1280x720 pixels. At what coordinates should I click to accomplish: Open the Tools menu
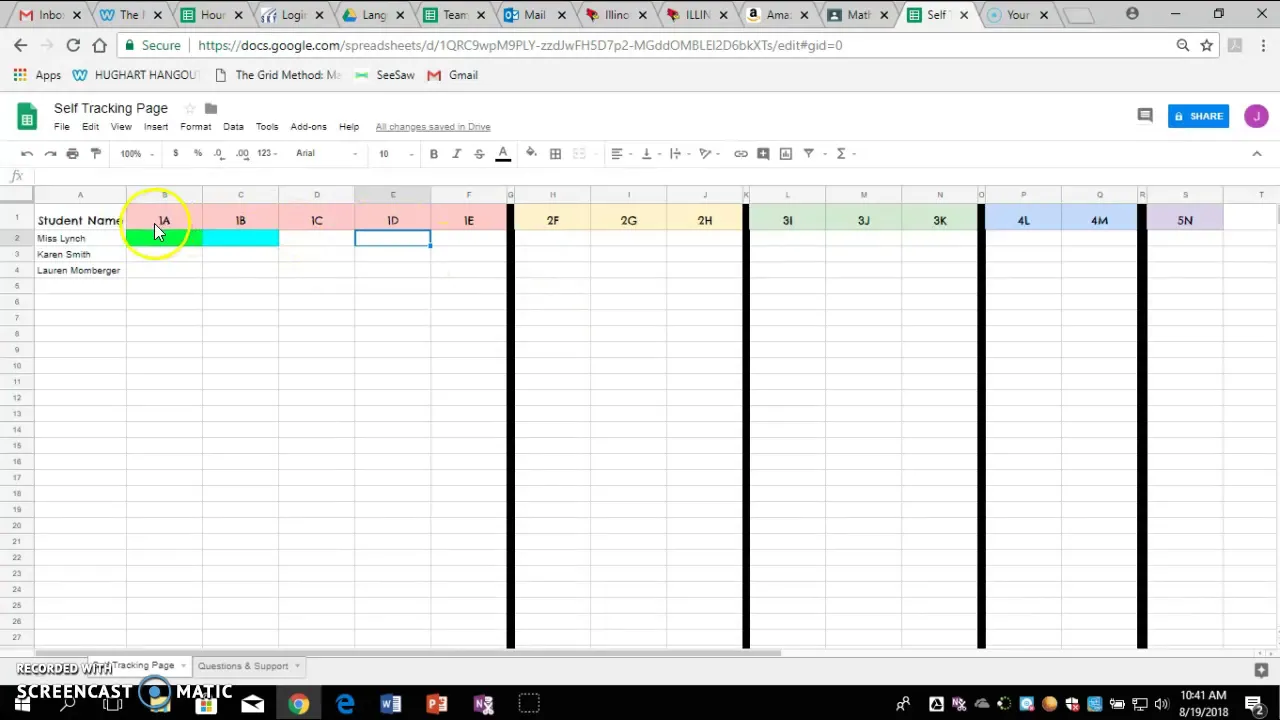267,127
